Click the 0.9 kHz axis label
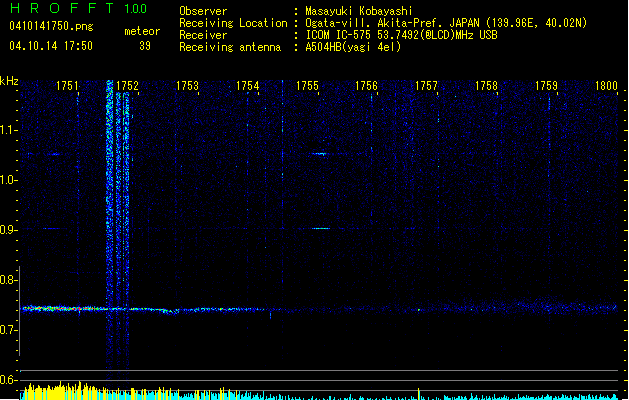 click(8, 230)
